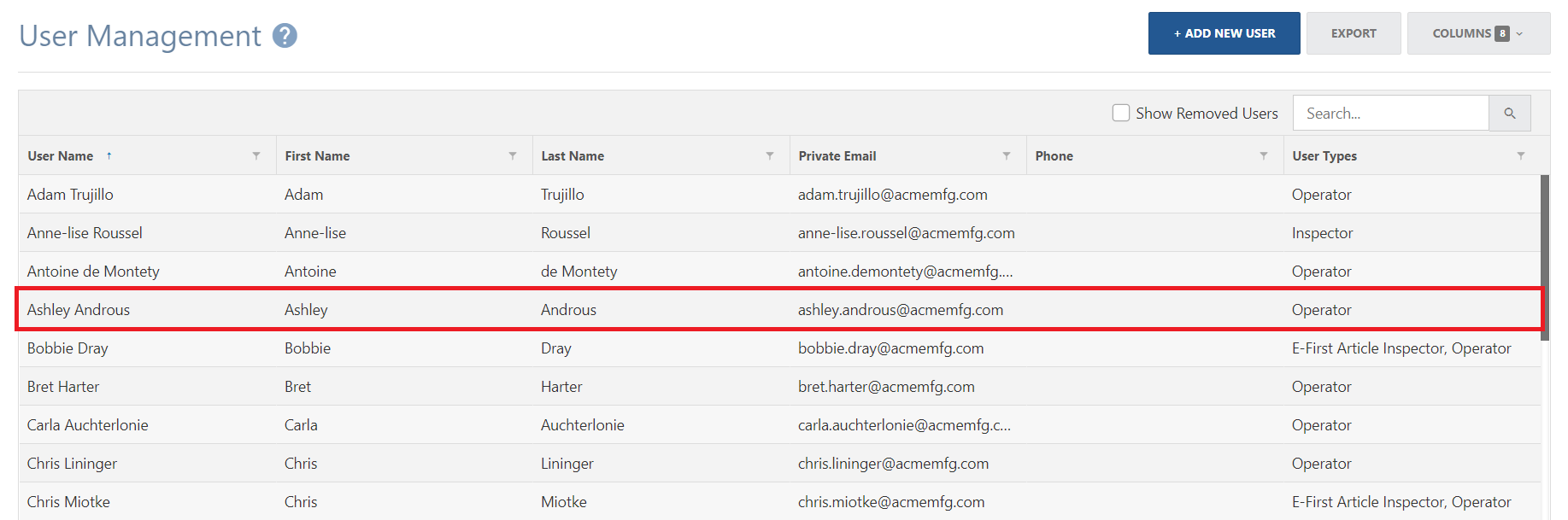Click the Carla first name cell
The width and height of the screenshot is (1568, 520).
[x=404, y=424]
